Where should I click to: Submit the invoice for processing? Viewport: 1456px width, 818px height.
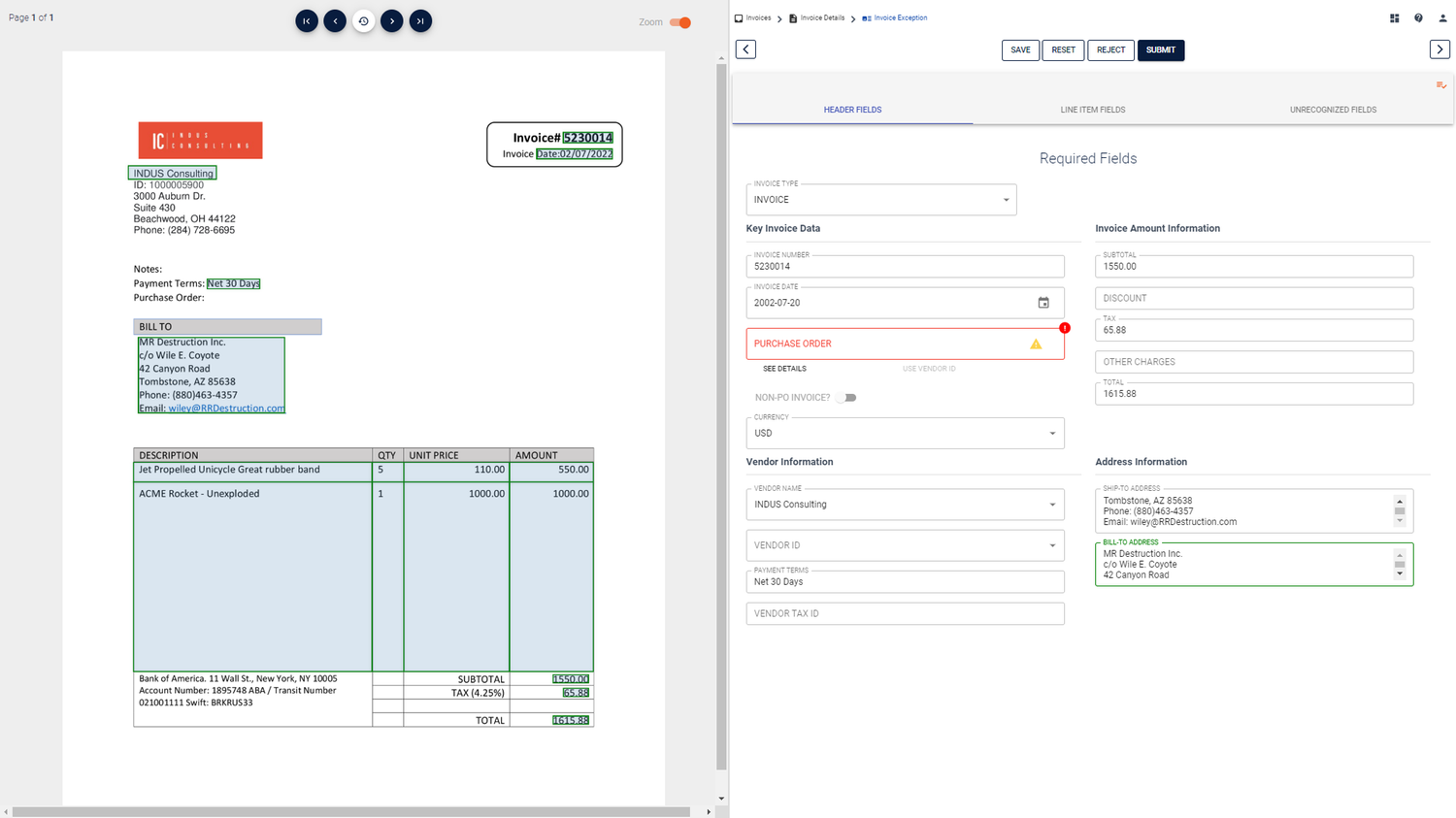tap(1161, 49)
